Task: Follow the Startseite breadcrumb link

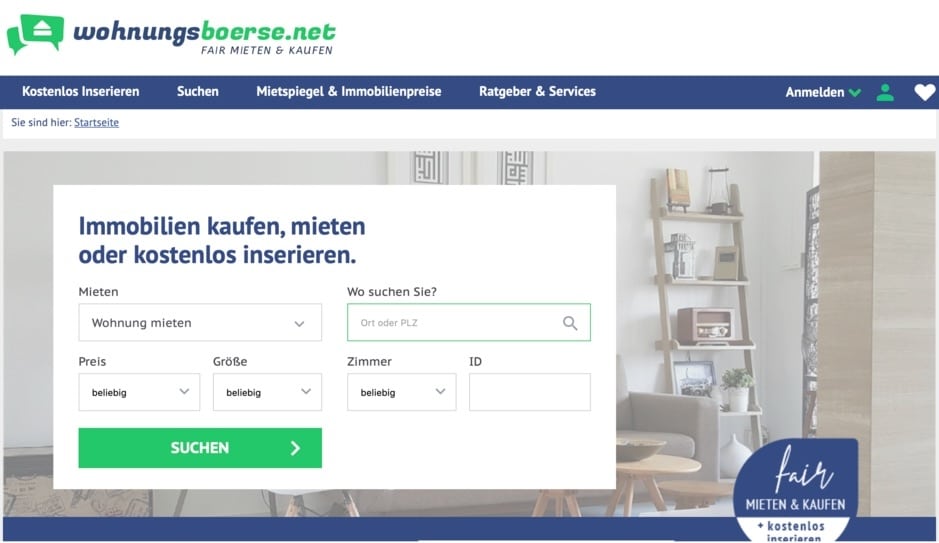Action: click(x=96, y=122)
